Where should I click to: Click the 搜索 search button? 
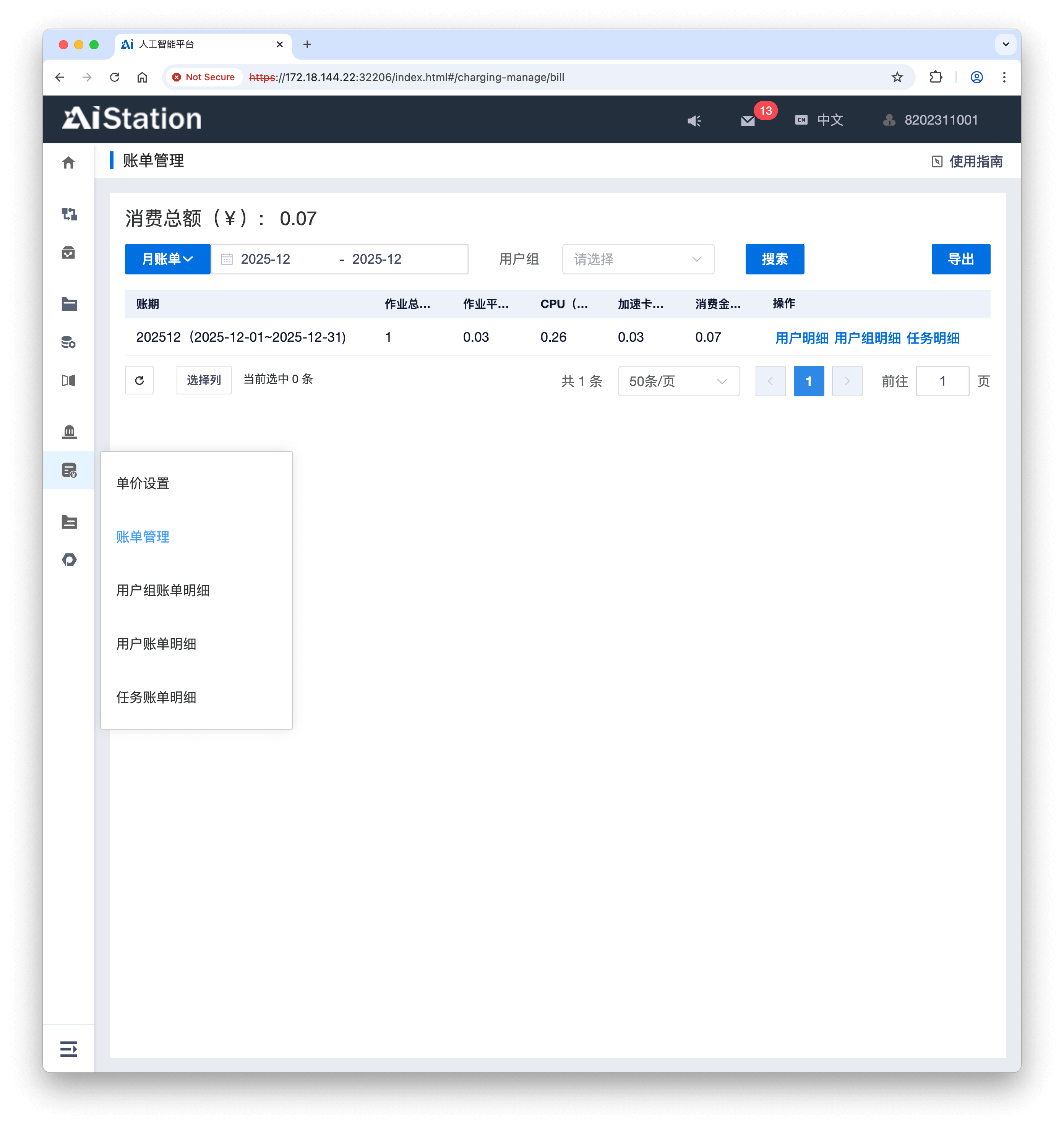(774, 260)
